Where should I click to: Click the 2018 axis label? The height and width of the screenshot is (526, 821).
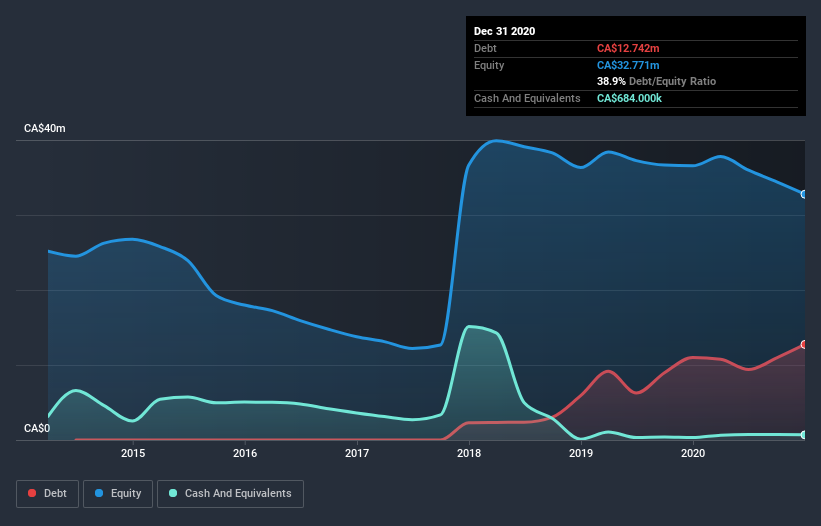[469, 453]
